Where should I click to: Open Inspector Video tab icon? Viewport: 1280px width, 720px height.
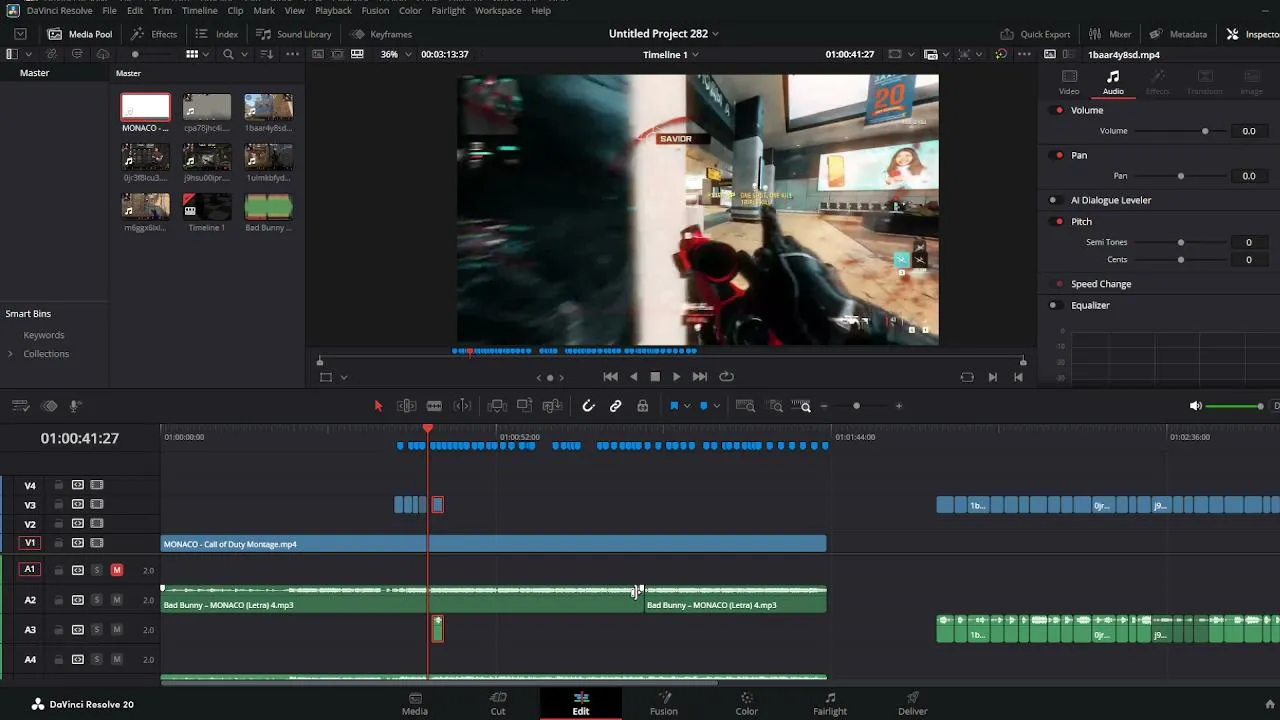coord(1069,82)
